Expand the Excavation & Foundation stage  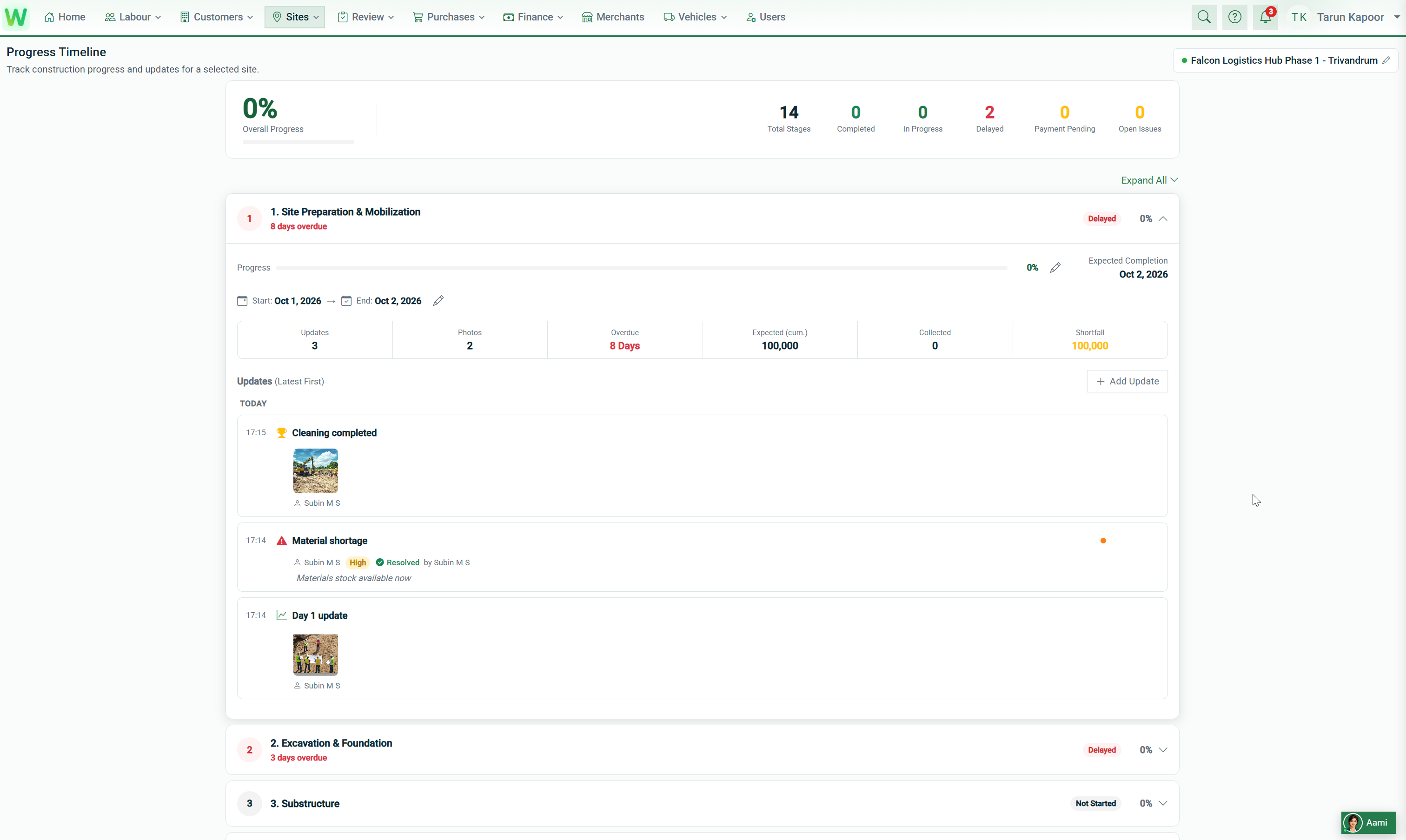[x=1163, y=750]
